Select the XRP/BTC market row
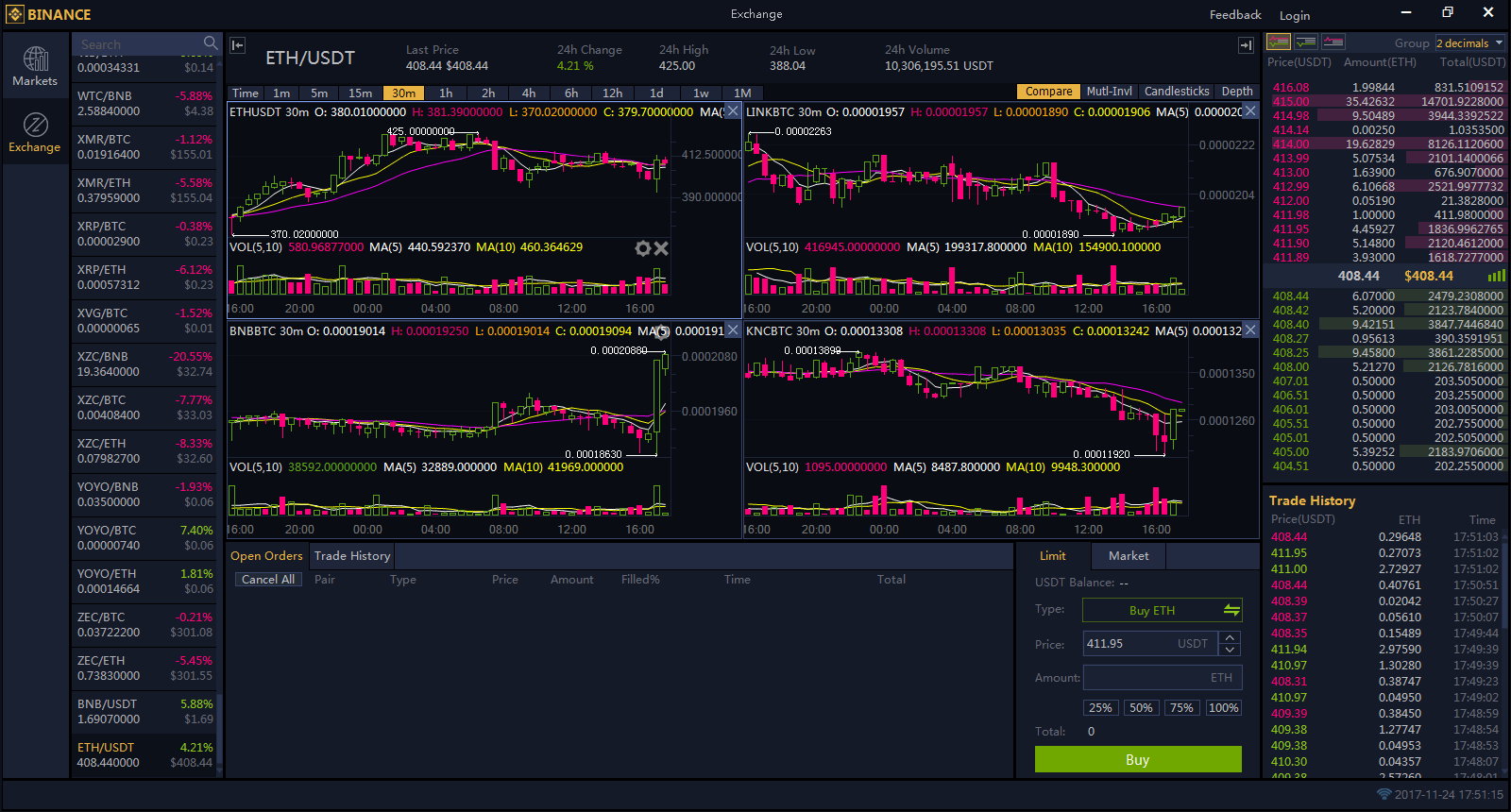Image resolution: width=1511 pixels, height=812 pixels. click(144, 234)
